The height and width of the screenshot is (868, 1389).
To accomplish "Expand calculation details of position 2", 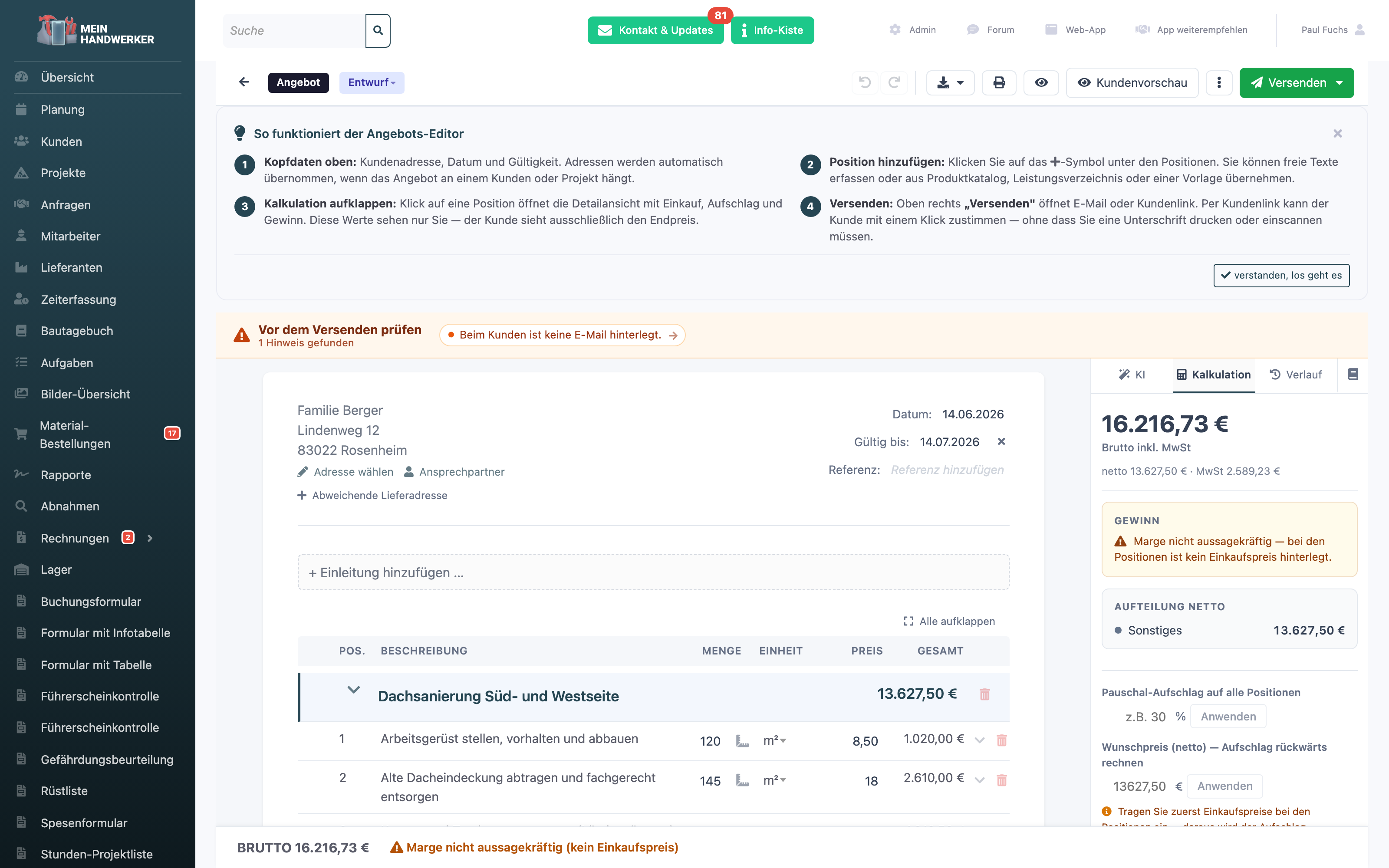I will 980,780.
